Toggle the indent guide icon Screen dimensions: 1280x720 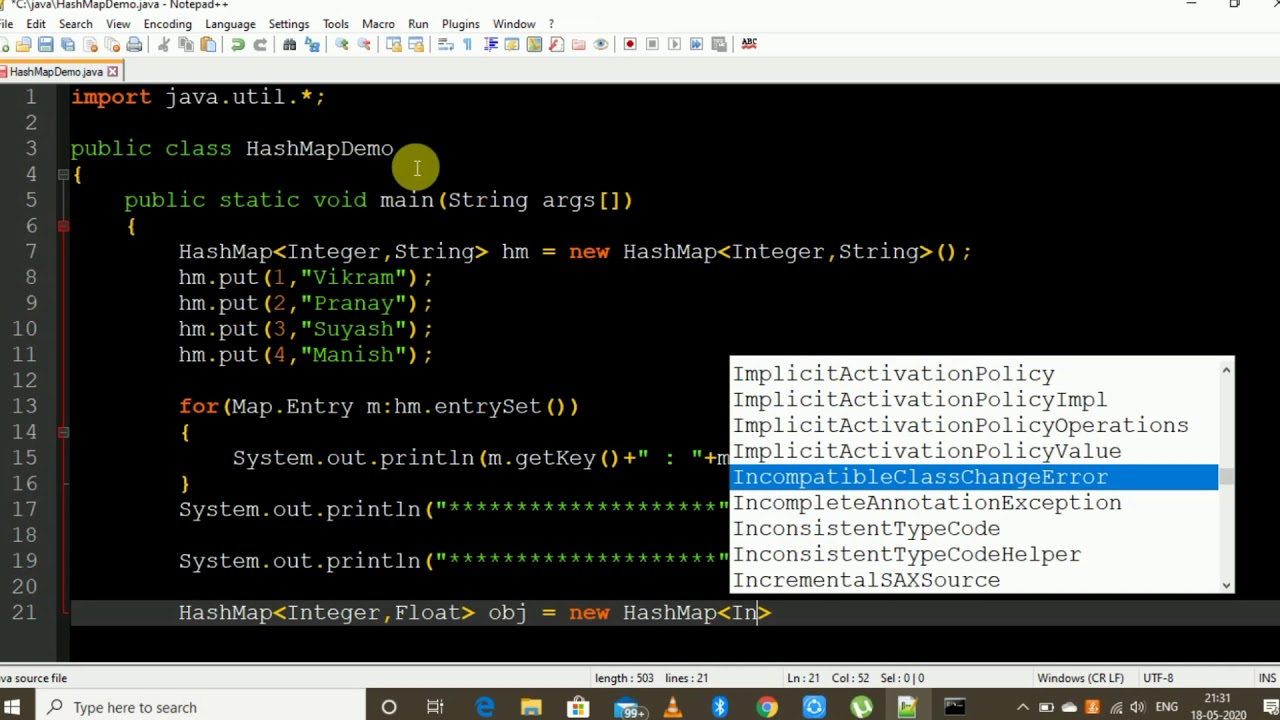pos(491,44)
